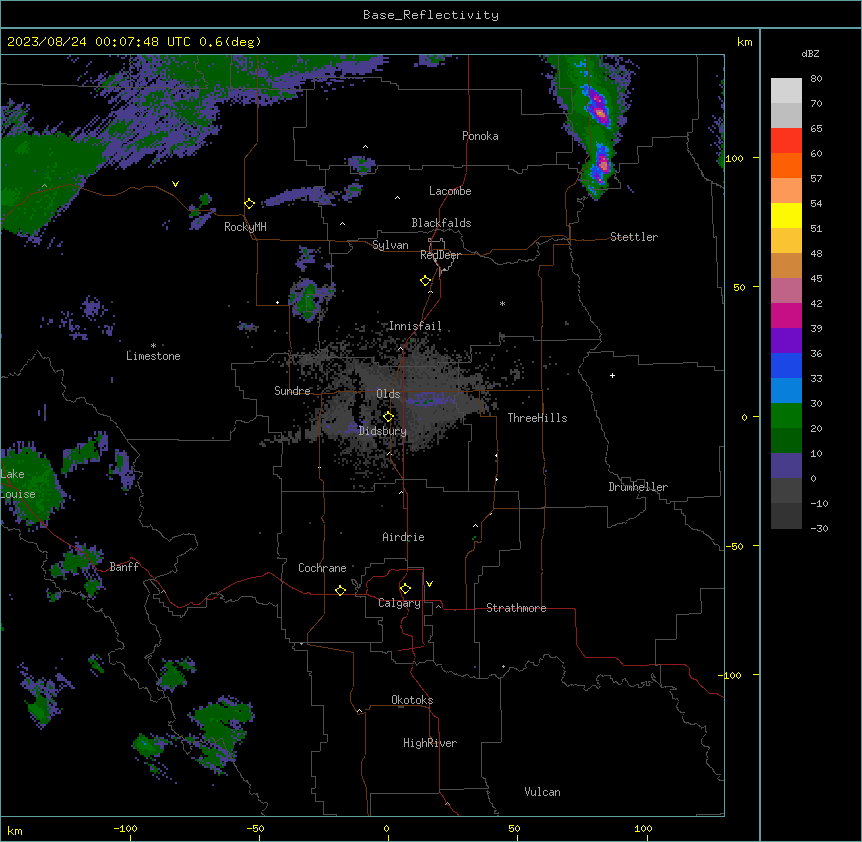Click the yellow V marker east of Calgary

(429, 584)
